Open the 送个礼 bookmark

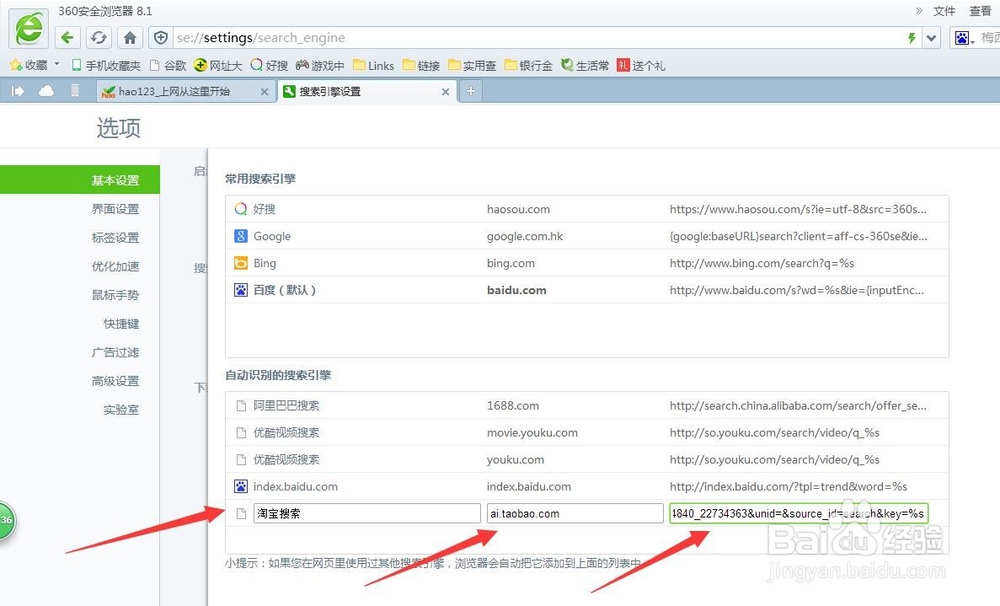pyautogui.click(x=641, y=65)
